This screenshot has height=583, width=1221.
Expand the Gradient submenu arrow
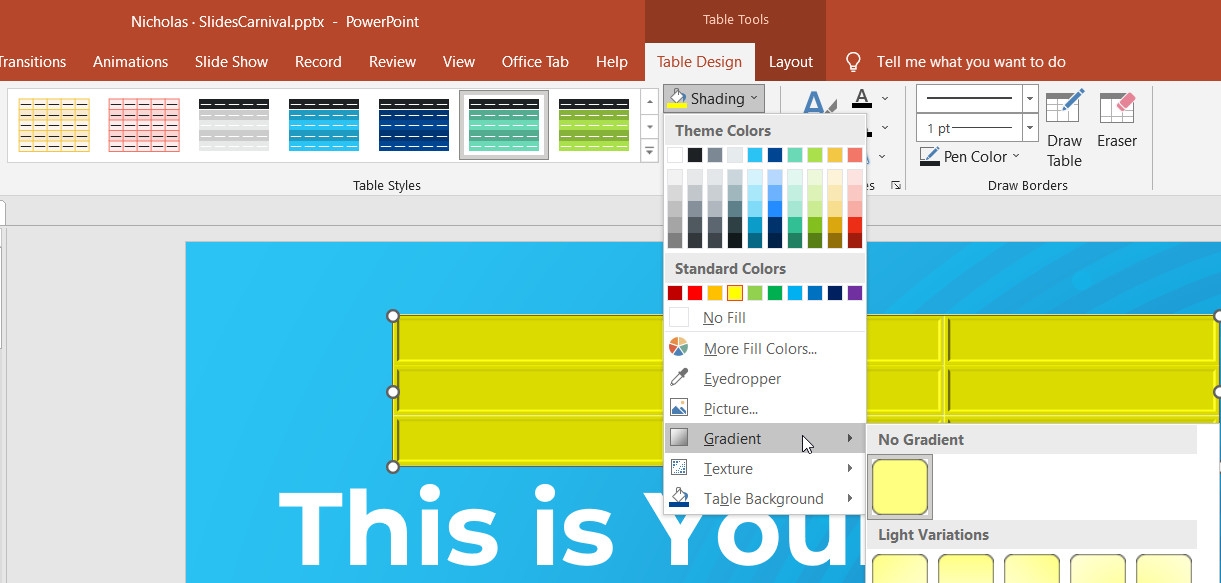point(850,438)
